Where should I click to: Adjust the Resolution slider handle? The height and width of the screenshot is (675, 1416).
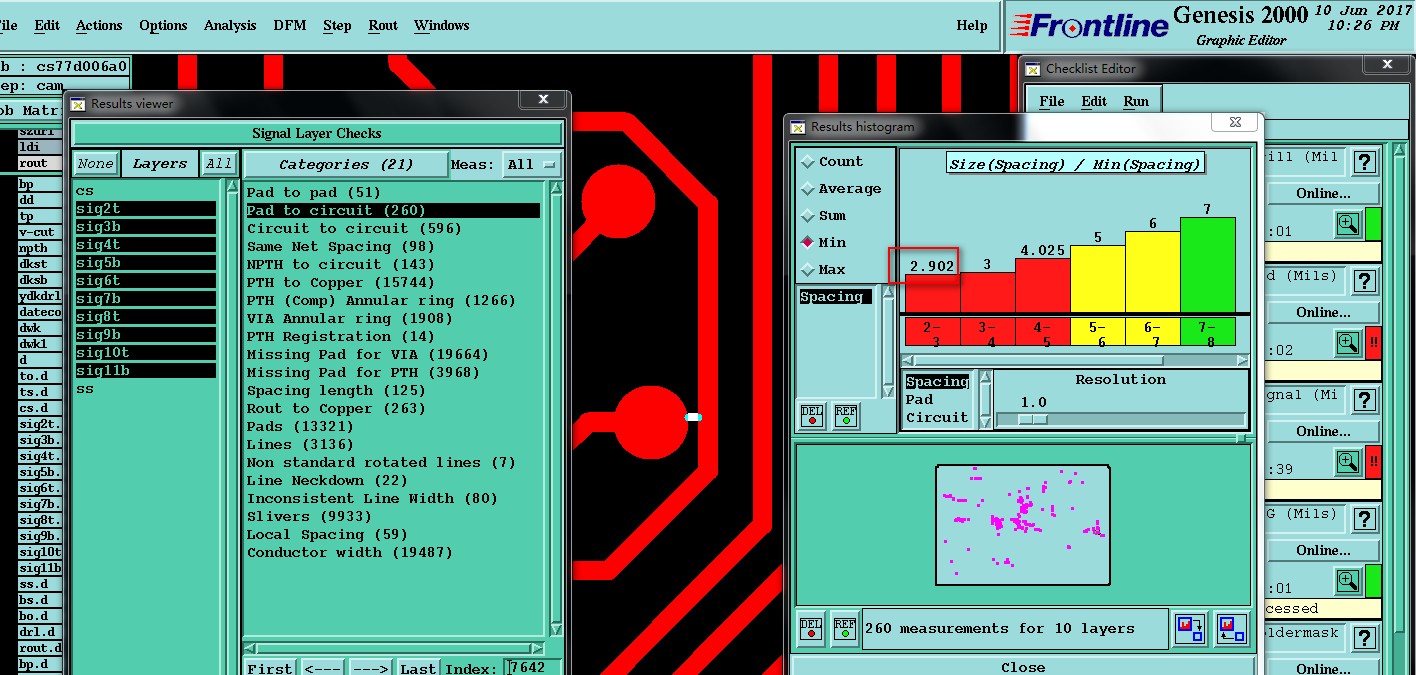[1033, 419]
